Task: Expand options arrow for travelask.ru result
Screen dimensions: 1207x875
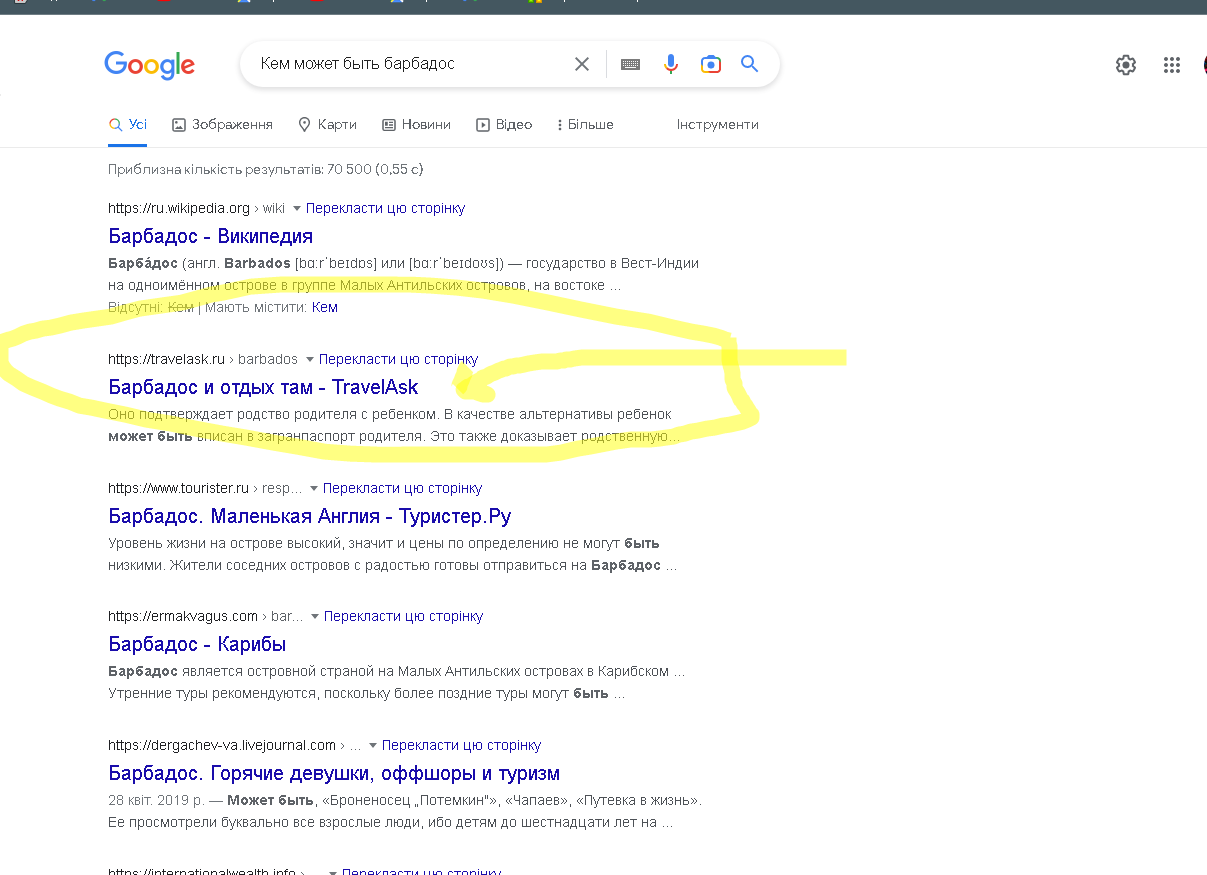Action: [x=309, y=360]
